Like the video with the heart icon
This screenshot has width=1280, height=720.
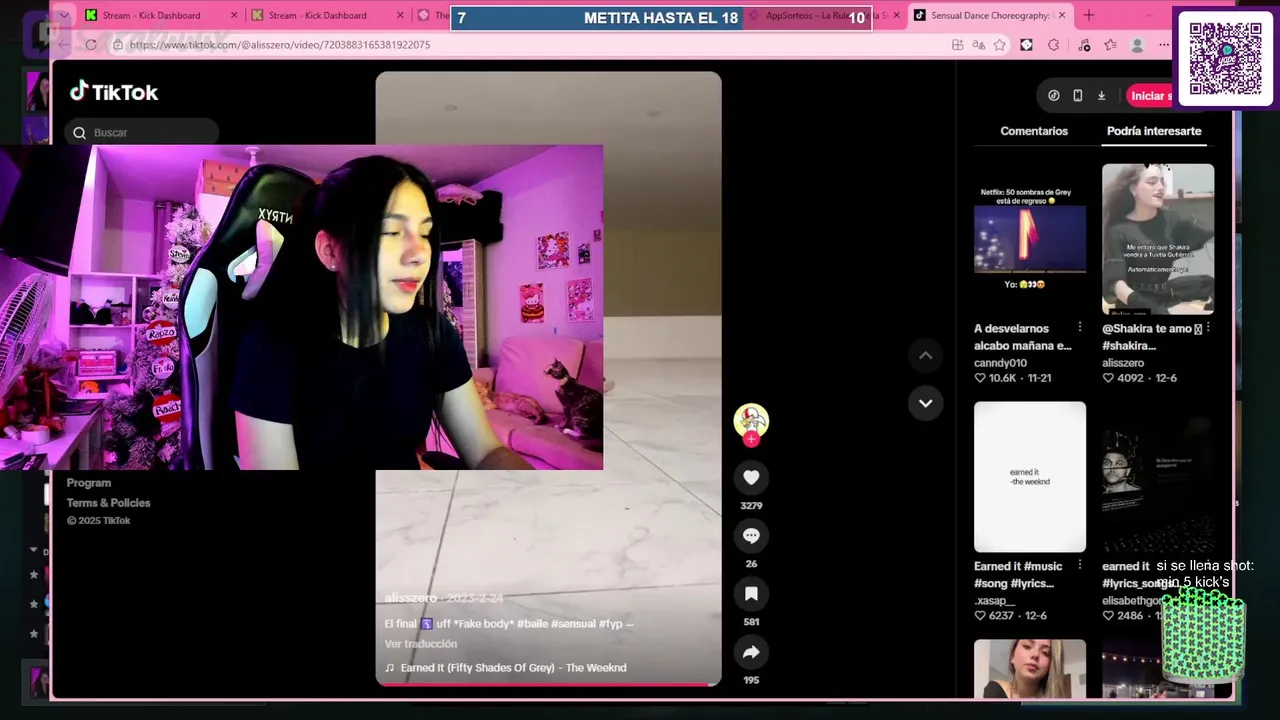[751, 478]
